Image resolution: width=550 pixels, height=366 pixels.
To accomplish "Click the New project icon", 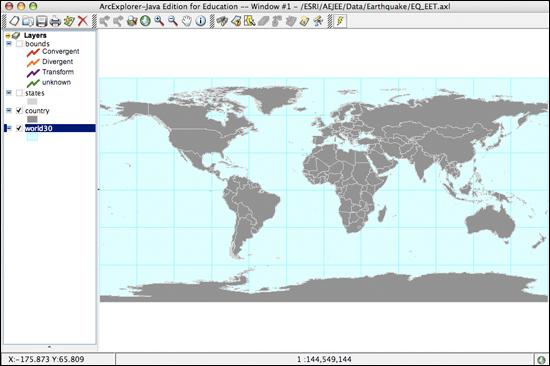I will pos(14,21).
